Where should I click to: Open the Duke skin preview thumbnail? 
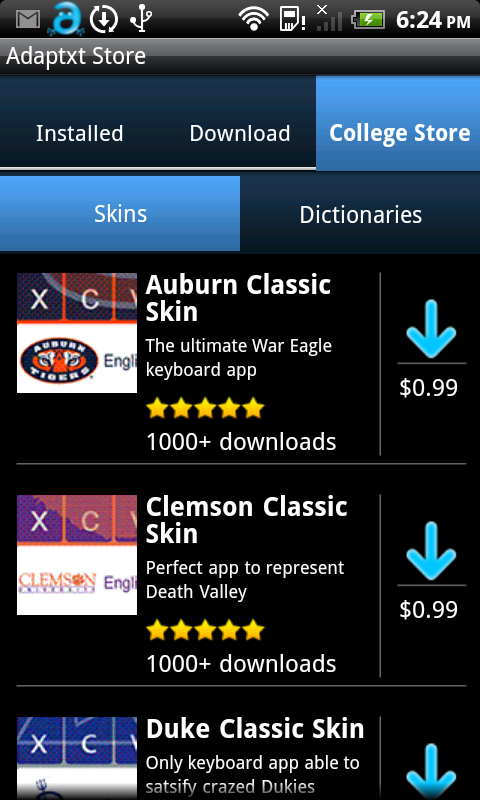[77, 758]
